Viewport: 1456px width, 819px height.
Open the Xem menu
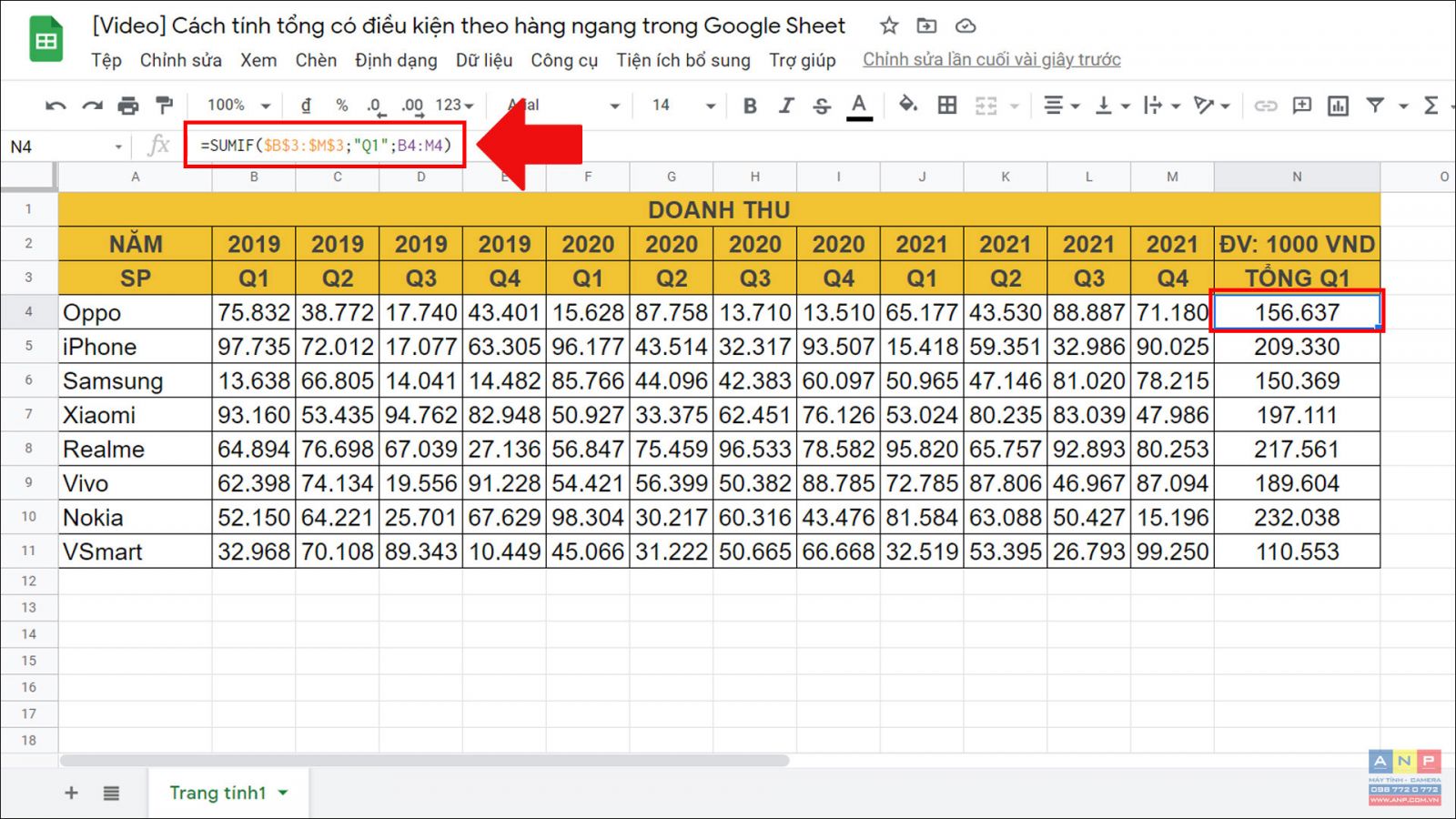pos(258,60)
